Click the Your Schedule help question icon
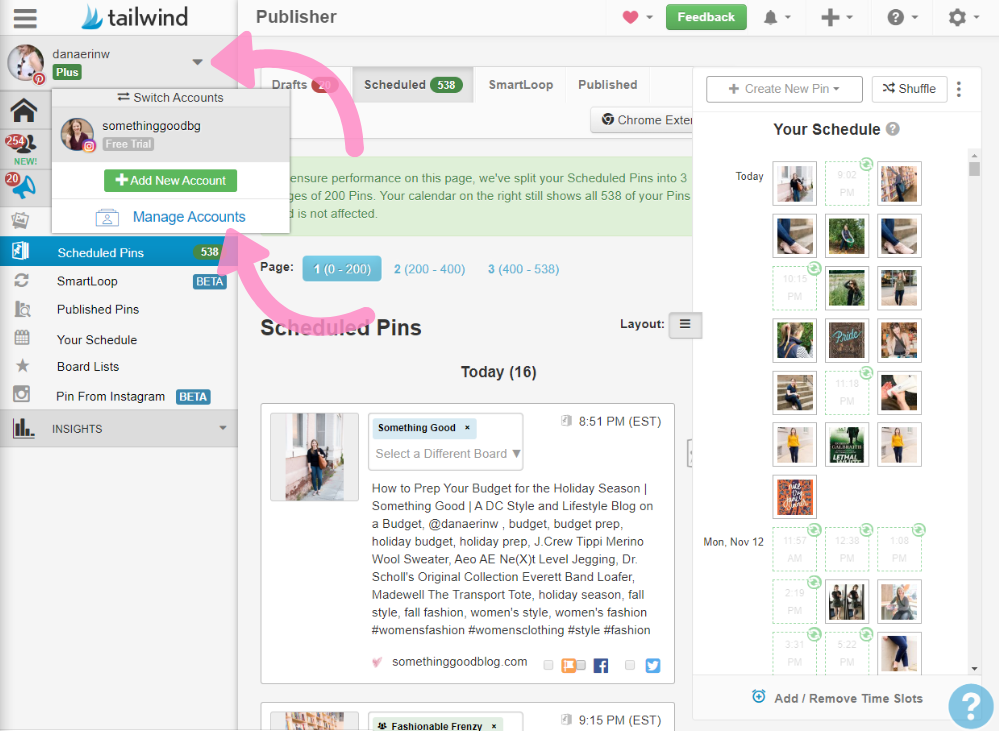999x731 pixels. (893, 129)
